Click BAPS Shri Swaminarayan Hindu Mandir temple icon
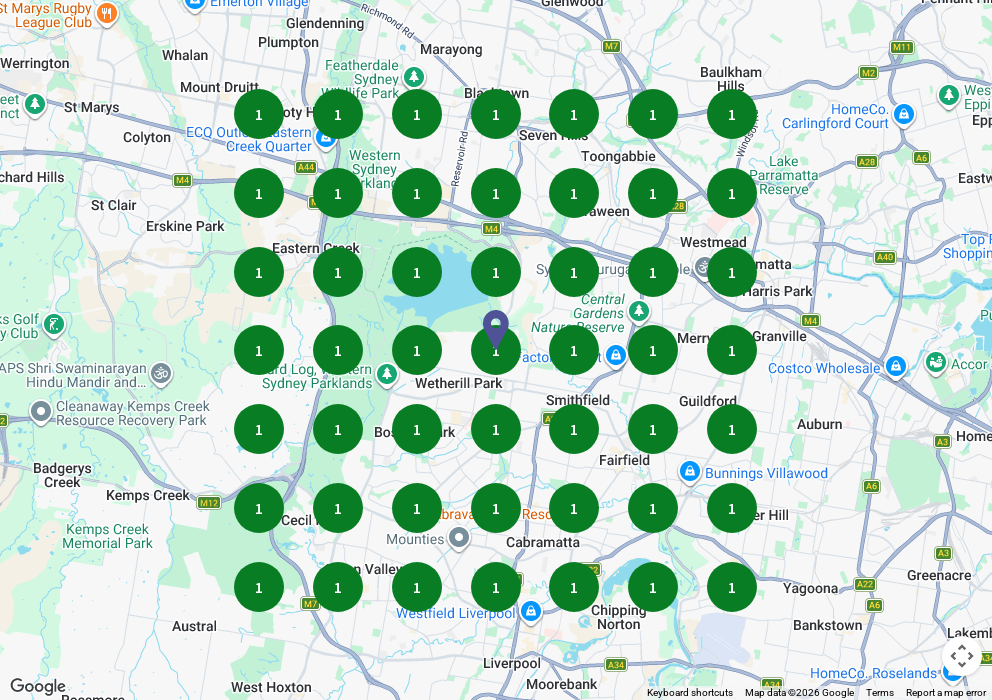 click(161, 373)
